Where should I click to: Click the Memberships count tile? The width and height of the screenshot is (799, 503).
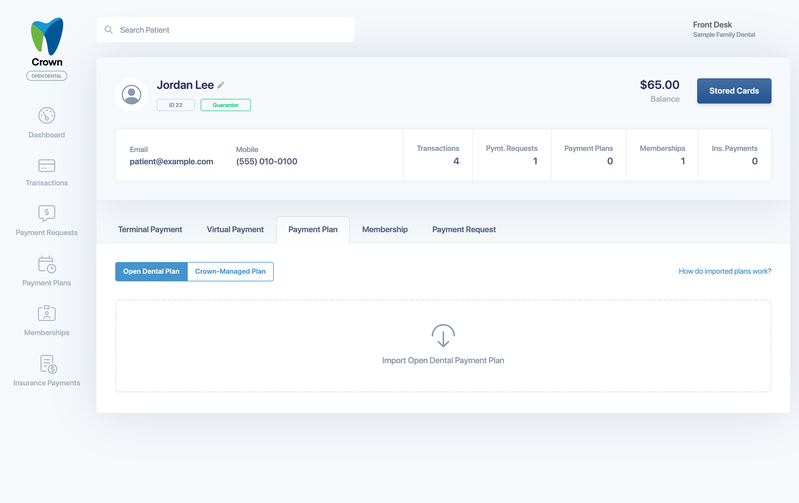click(x=662, y=155)
